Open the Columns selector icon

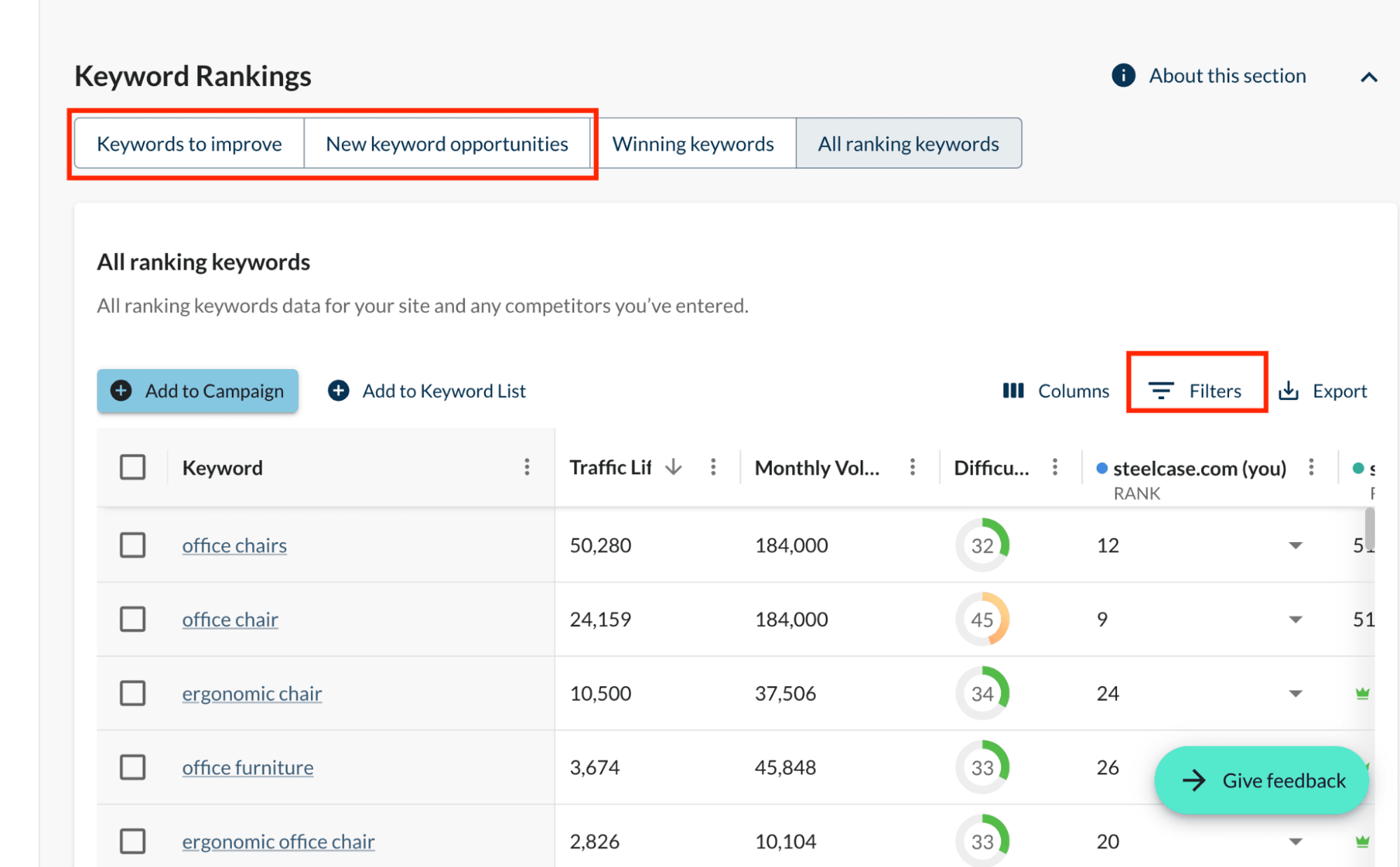point(1013,391)
